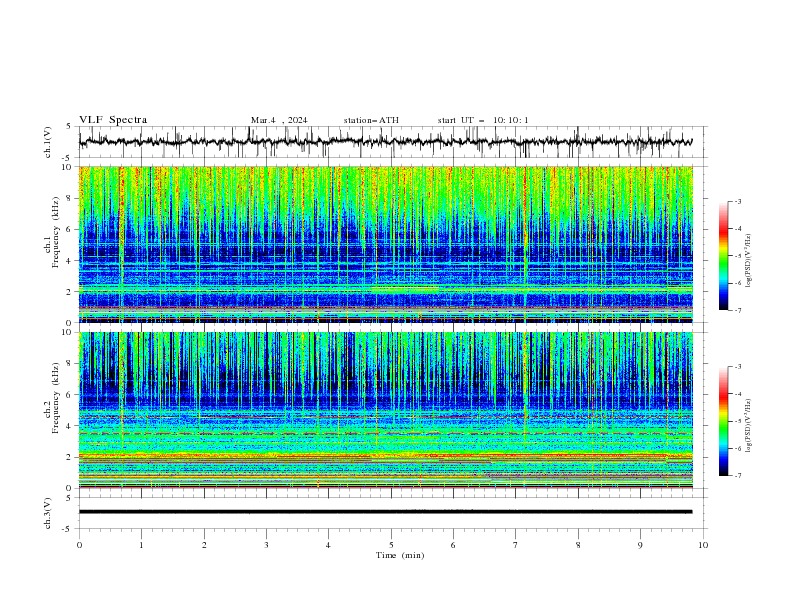Click time axis tick label "6"

point(453,545)
